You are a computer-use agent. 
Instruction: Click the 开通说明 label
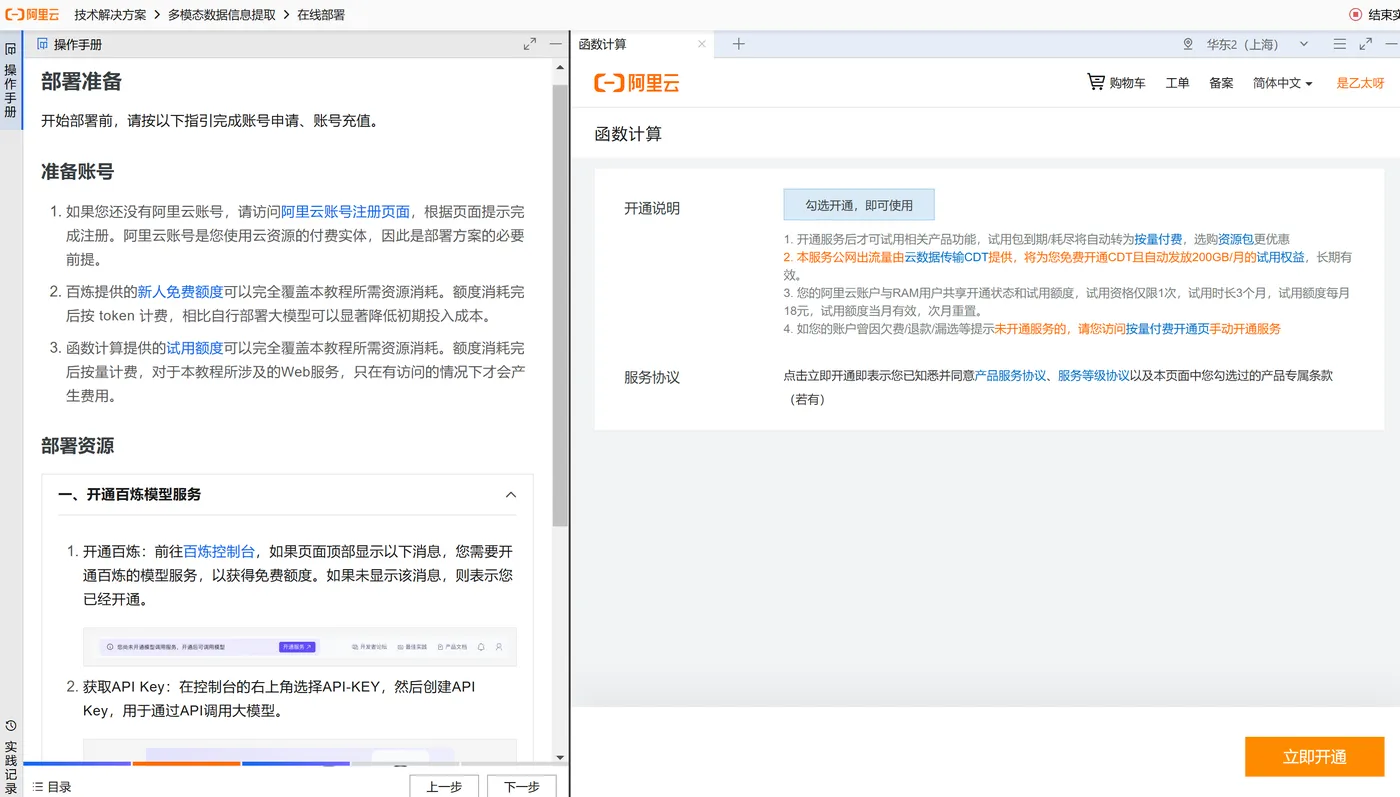tap(652, 208)
